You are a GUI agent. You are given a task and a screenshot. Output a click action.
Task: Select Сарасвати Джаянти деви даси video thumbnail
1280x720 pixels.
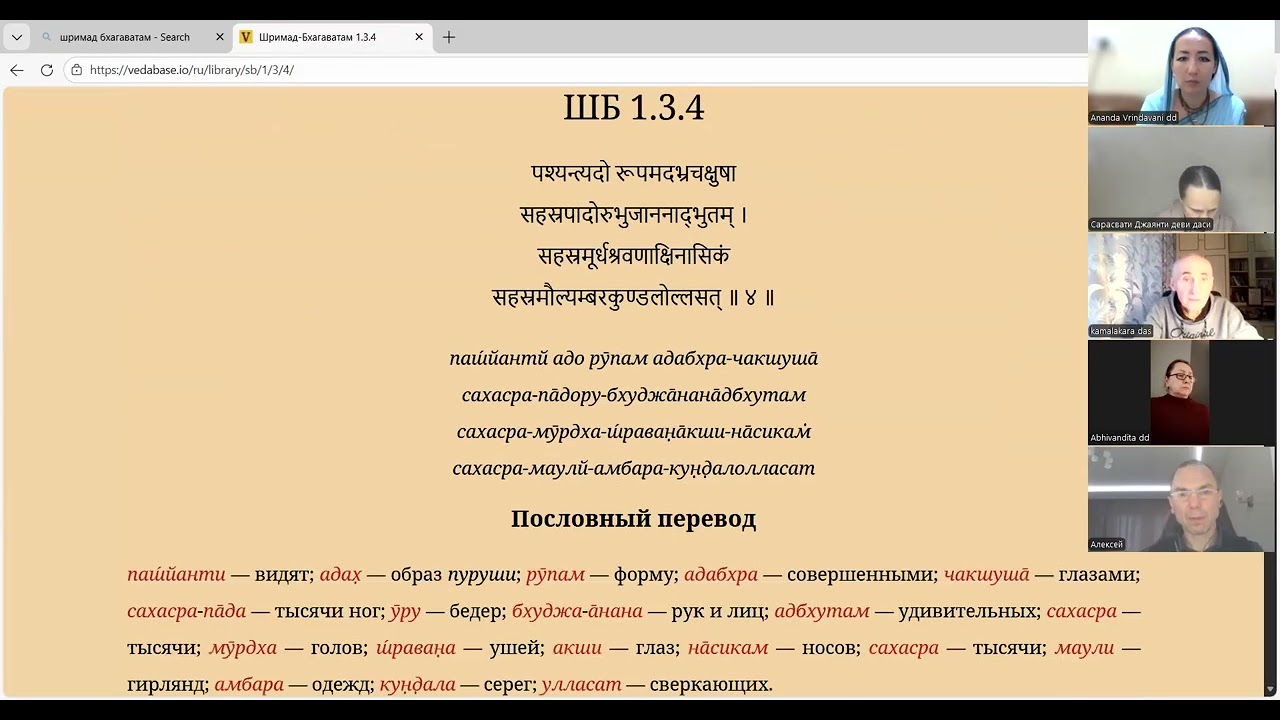coord(1181,179)
